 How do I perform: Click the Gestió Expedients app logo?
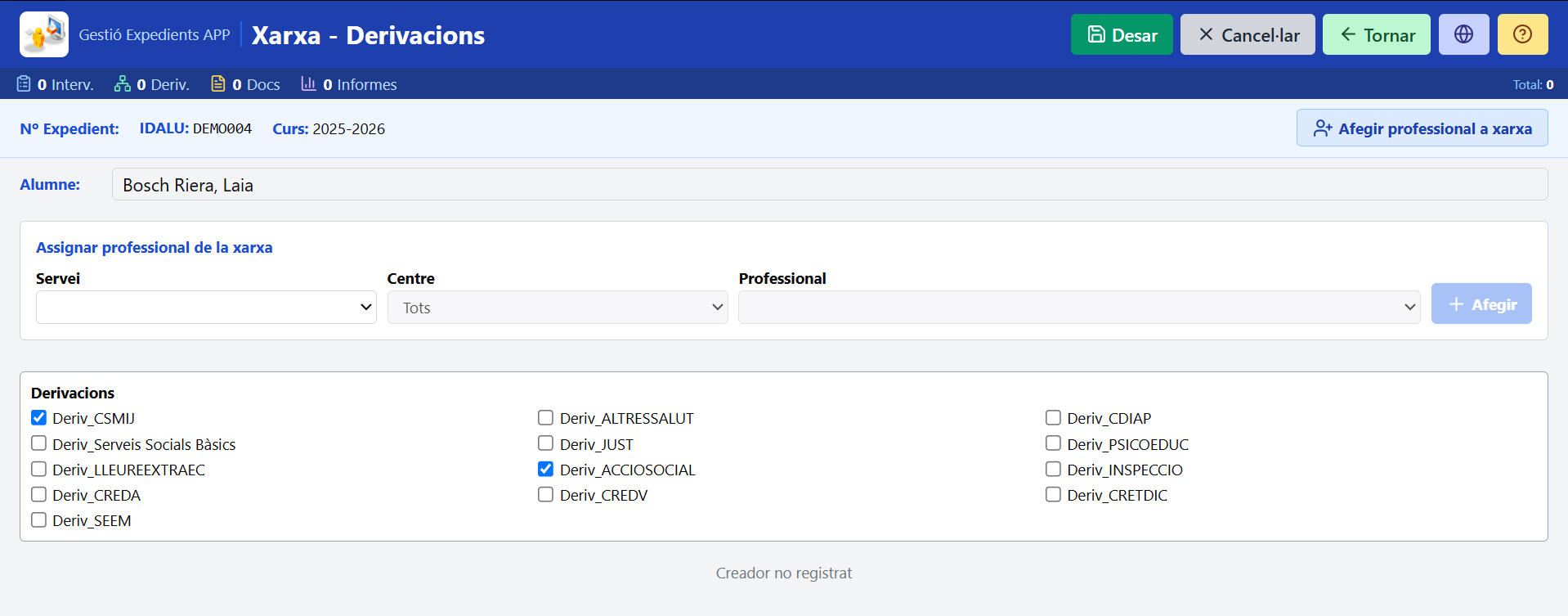(x=44, y=34)
